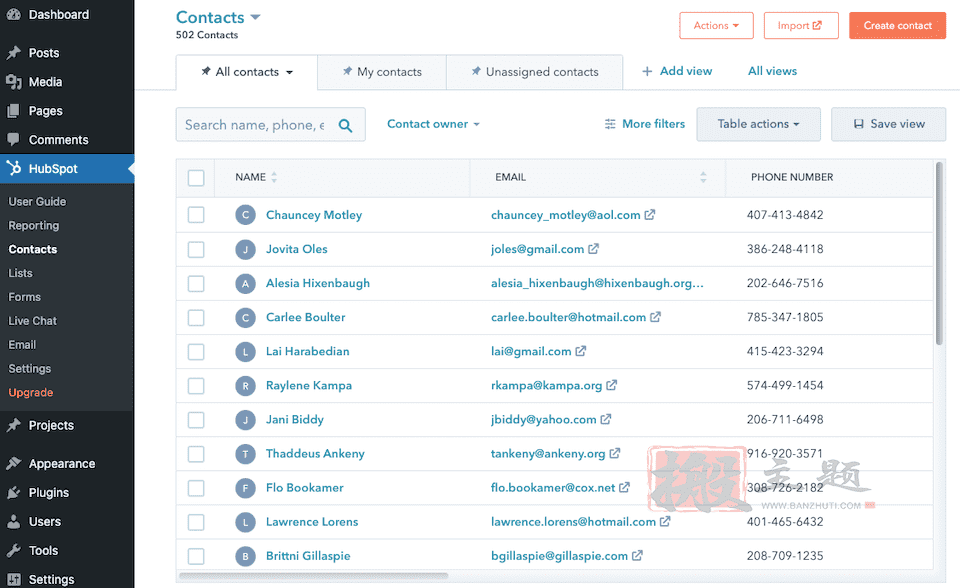
Task: Switch to the Unassigned contacts tab
Action: [534, 72]
